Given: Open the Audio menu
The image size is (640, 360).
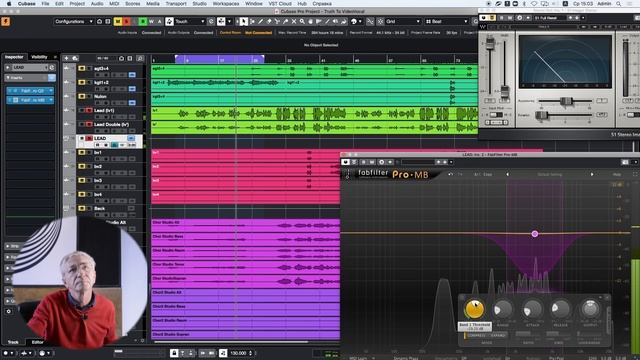Looking at the screenshot, I should [x=97, y=4].
